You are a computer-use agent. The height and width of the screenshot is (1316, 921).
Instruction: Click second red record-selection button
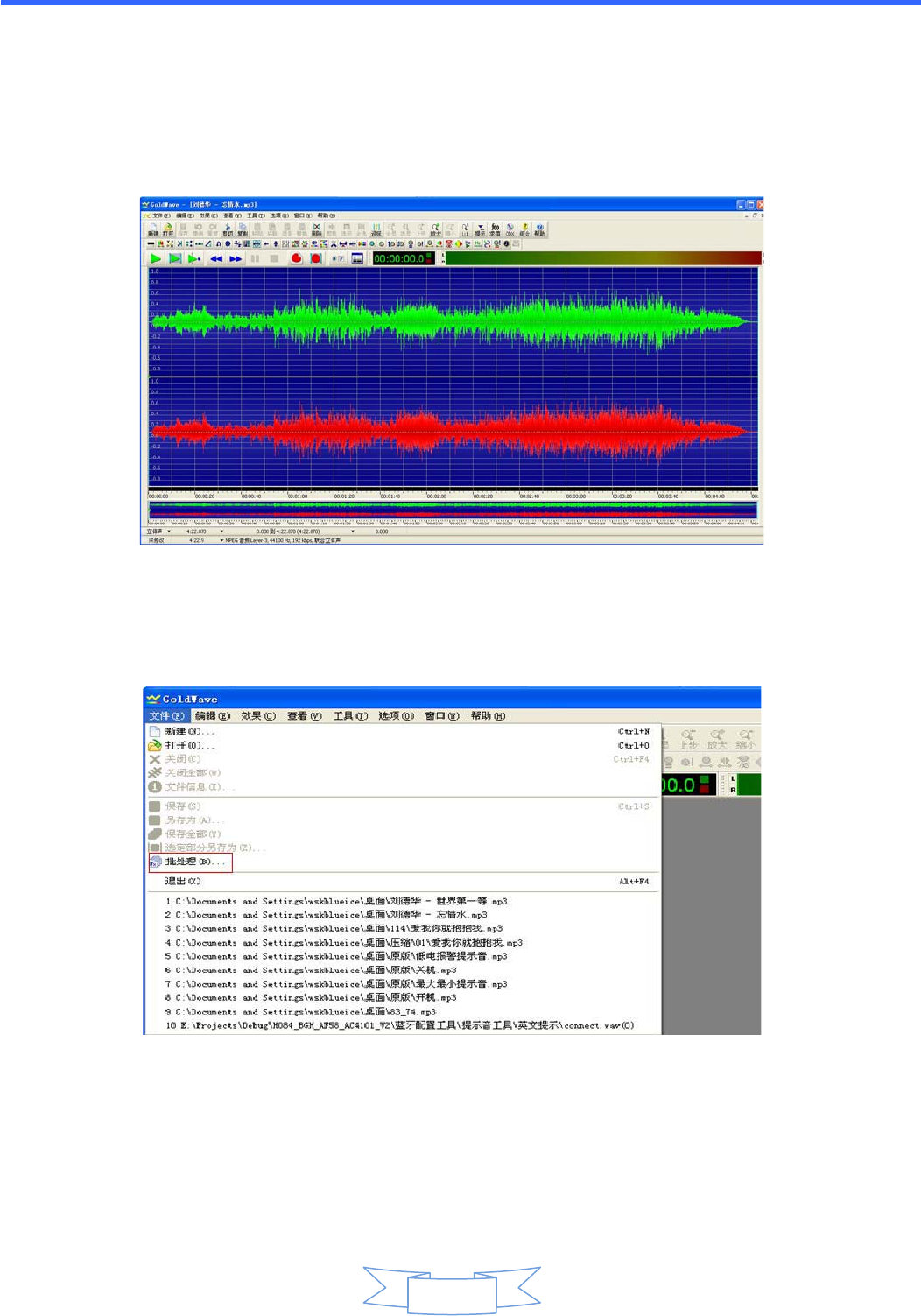315,258
